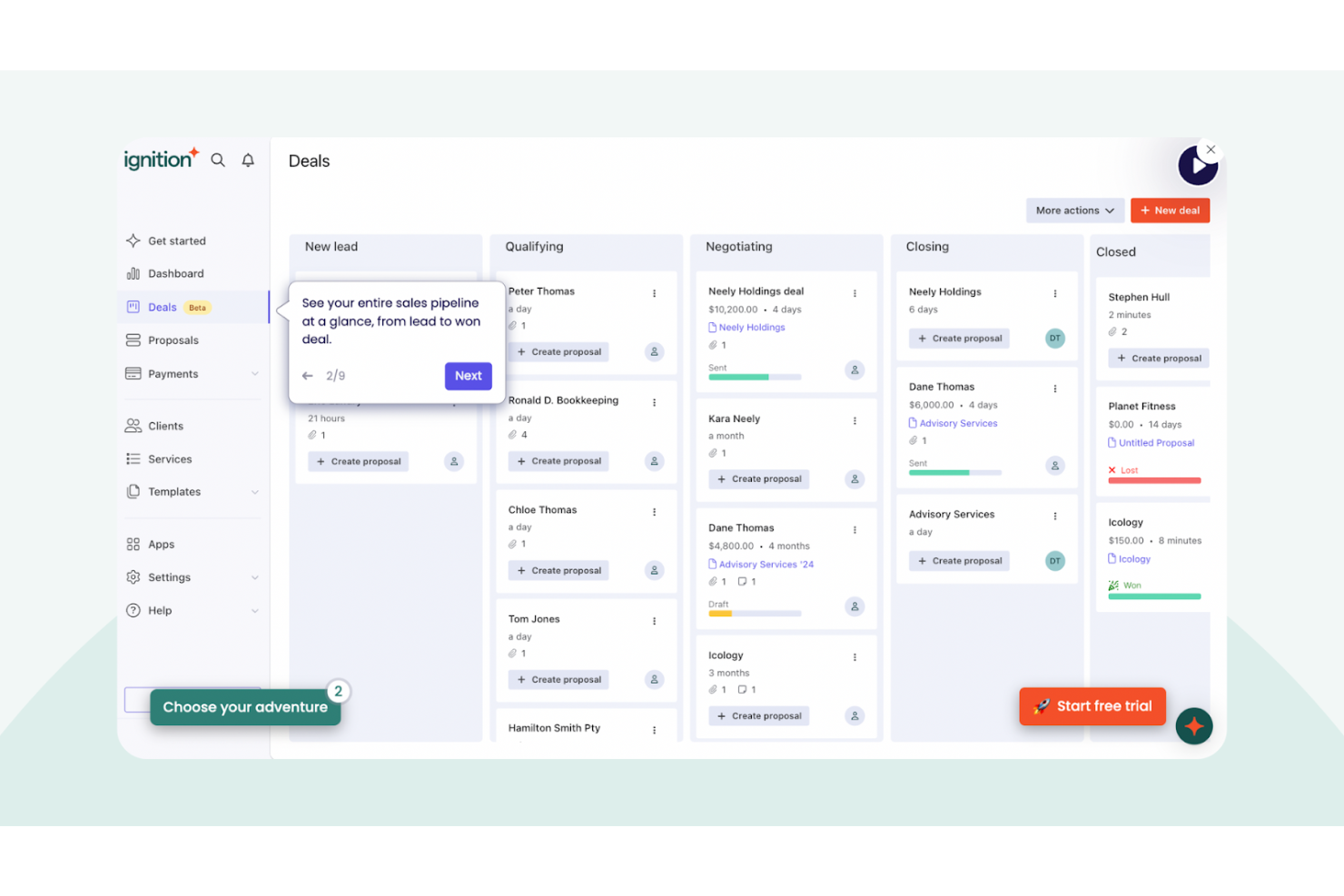Click the DT avatar on Neely Holdings
This screenshot has width=1344, height=896.
coord(1055,338)
